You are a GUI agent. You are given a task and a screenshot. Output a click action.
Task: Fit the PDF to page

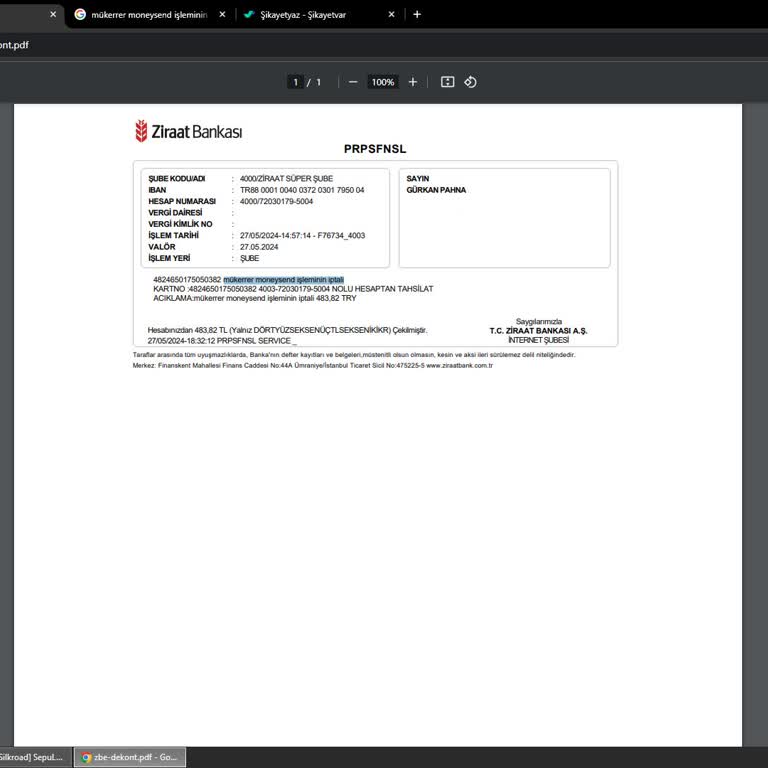(x=447, y=82)
